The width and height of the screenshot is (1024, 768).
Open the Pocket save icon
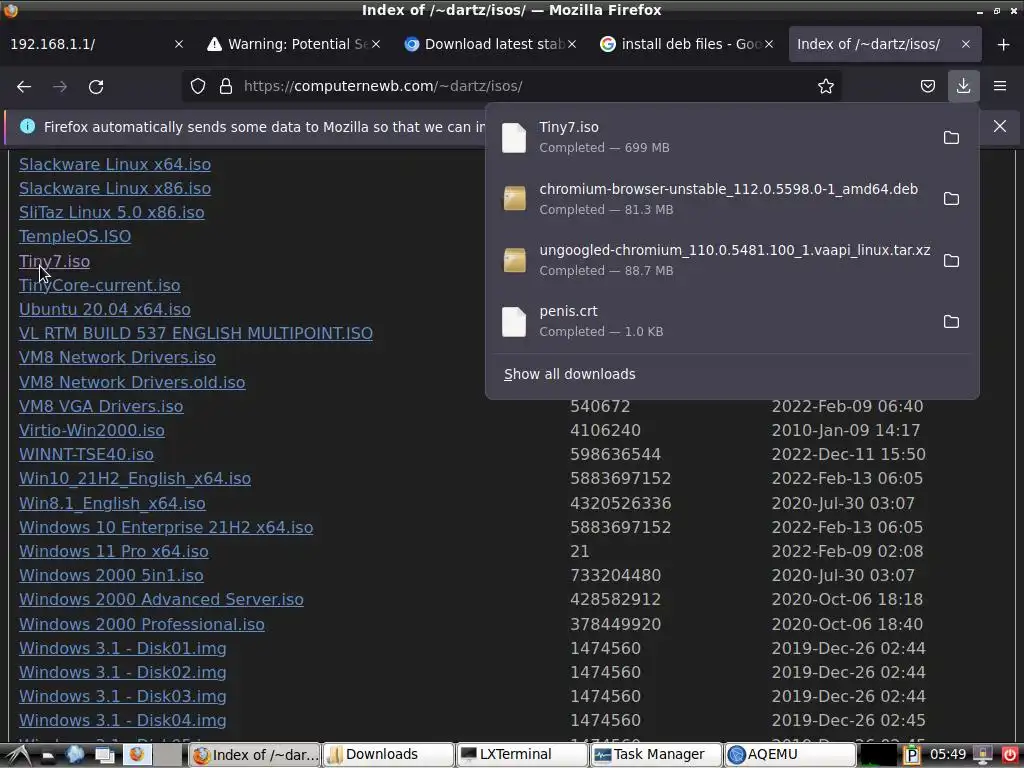pyautogui.click(x=927, y=86)
